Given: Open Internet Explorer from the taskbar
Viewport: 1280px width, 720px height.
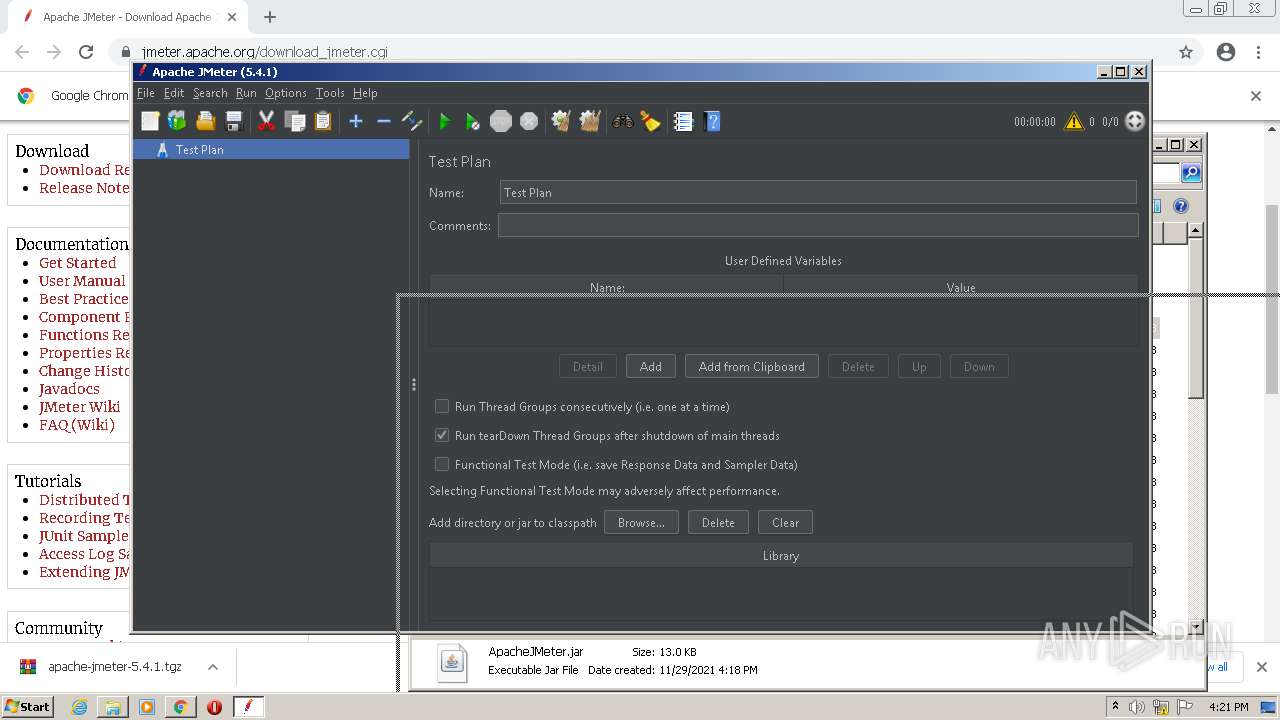Looking at the screenshot, I should 79,707.
